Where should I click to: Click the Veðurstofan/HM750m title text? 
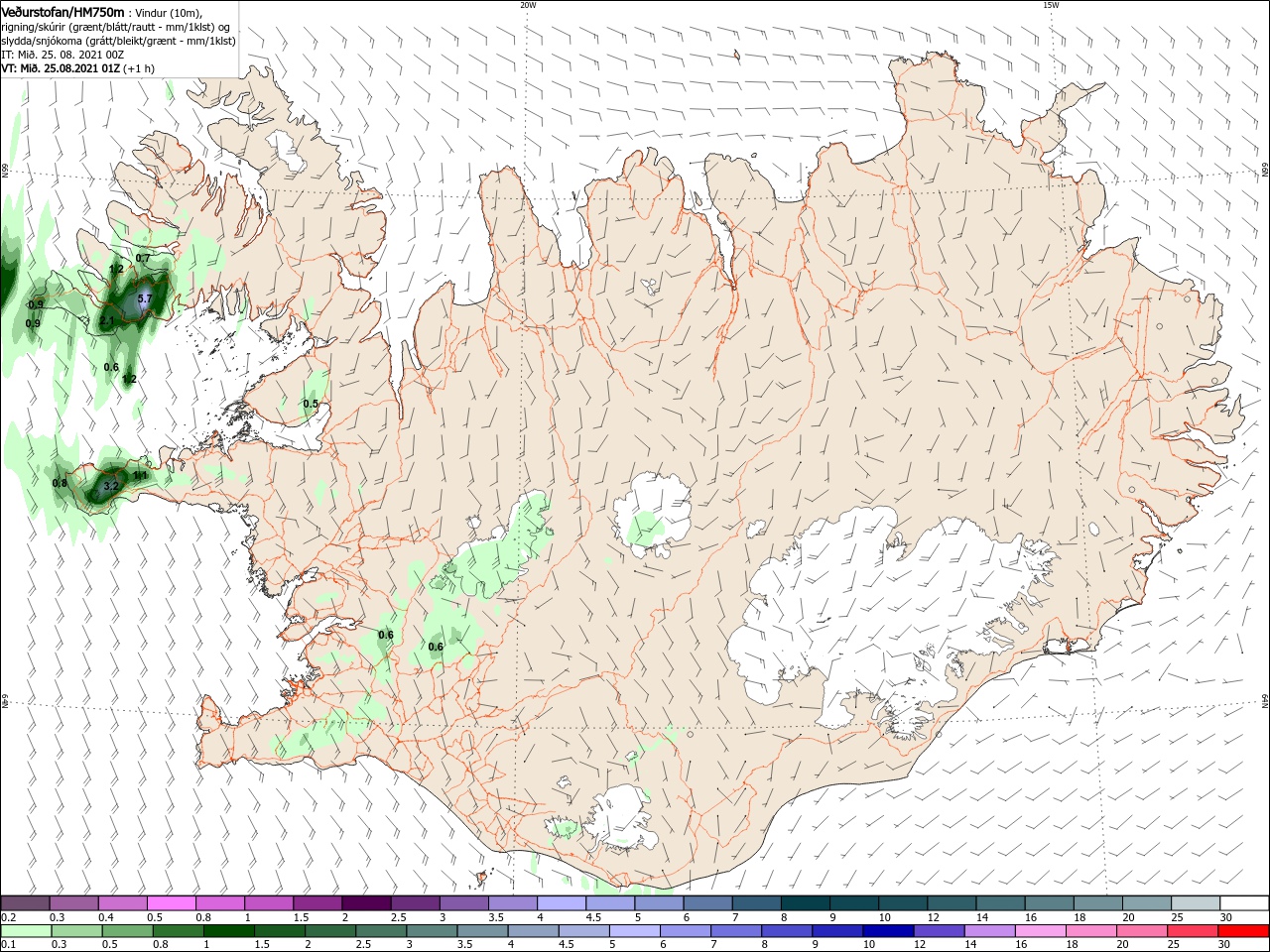[63, 11]
